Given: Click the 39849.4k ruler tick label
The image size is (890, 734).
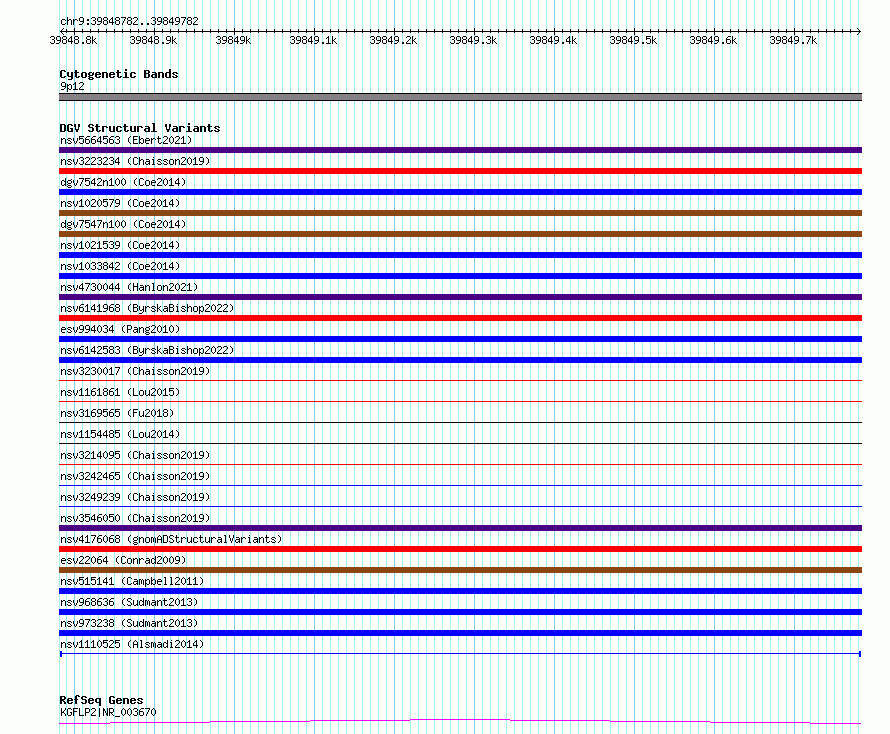Looking at the screenshot, I should click(553, 40).
